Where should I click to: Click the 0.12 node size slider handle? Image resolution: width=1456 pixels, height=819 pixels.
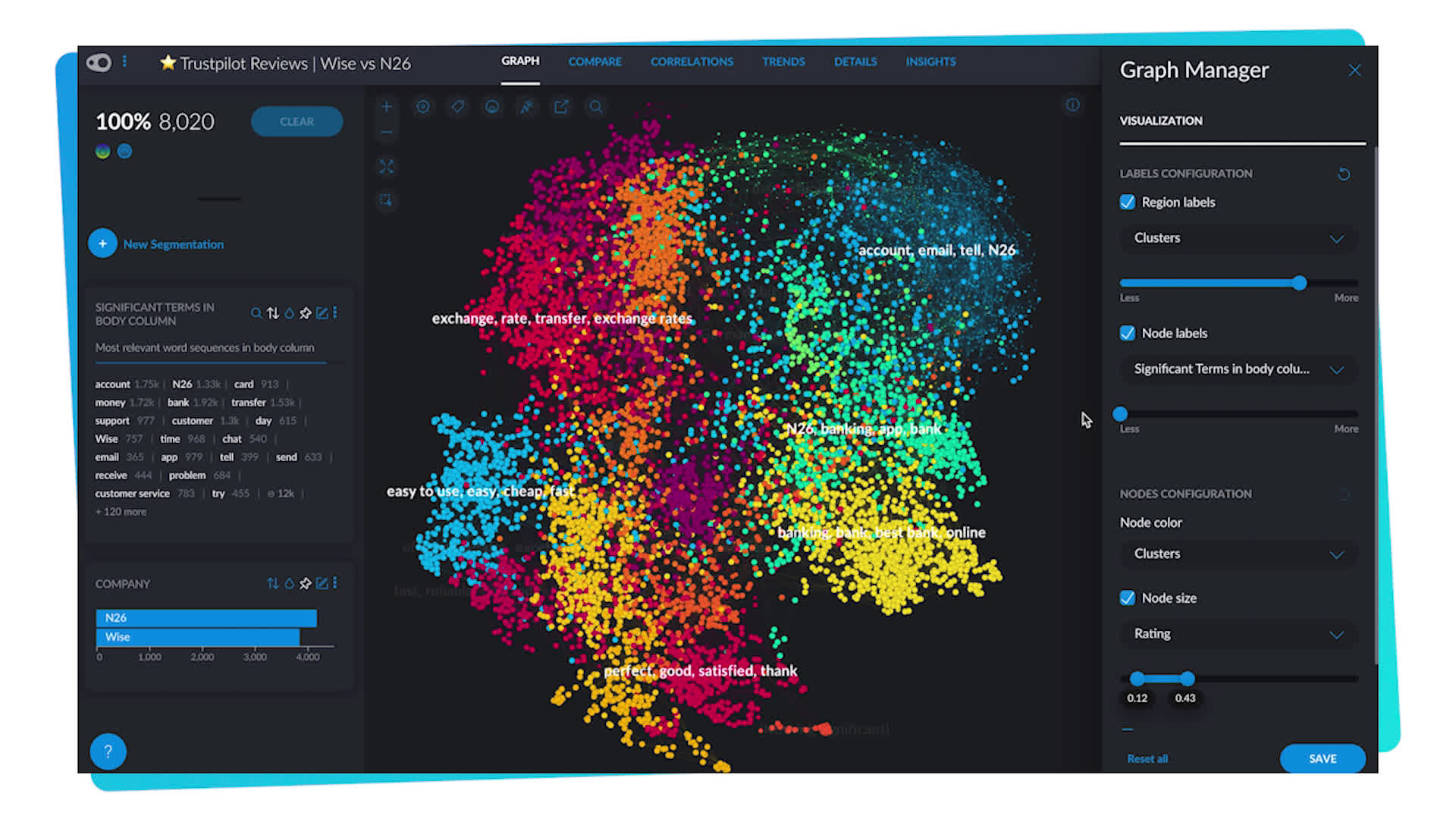pyautogui.click(x=1137, y=679)
